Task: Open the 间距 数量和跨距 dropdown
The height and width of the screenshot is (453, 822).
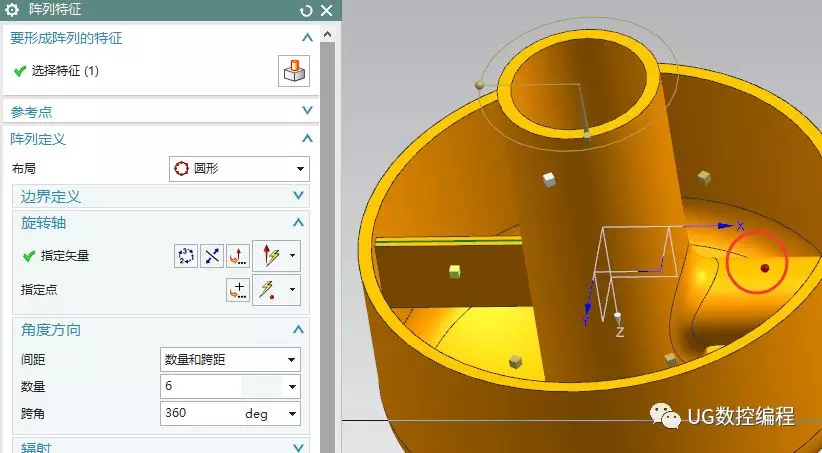Action: coord(230,360)
